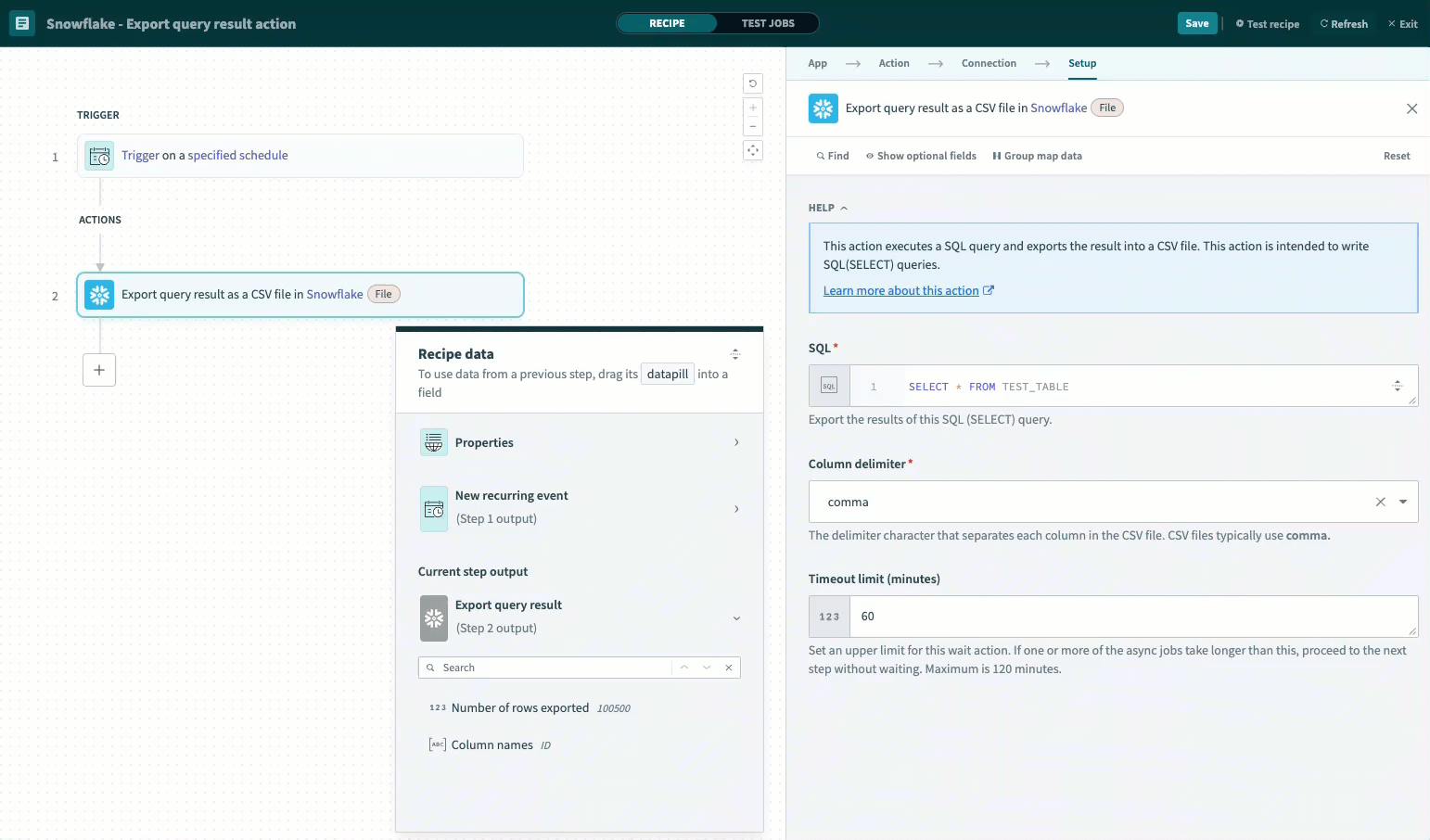This screenshot has height=840, width=1430.
Task: Collapse the HELP section
Action: 827,208
